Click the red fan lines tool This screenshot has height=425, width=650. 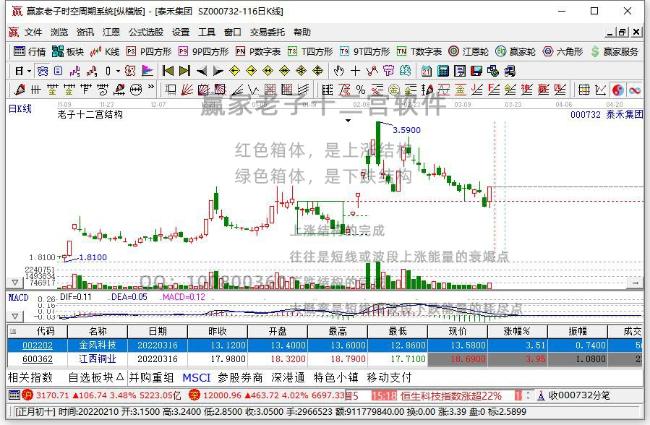pyautogui.click(x=187, y=90)
